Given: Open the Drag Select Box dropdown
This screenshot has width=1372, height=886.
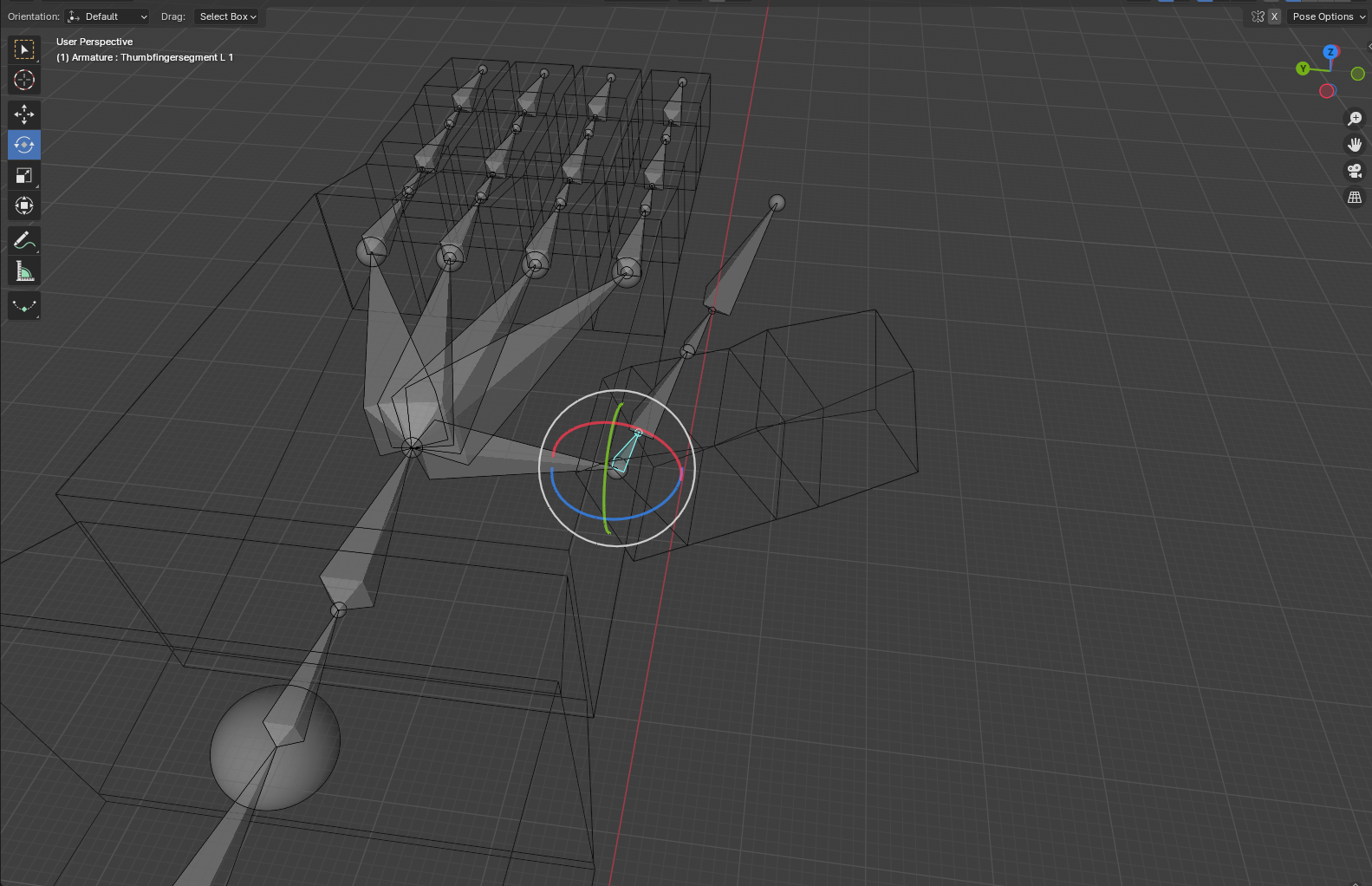Looking at the screenshot, I should [227, 16].
